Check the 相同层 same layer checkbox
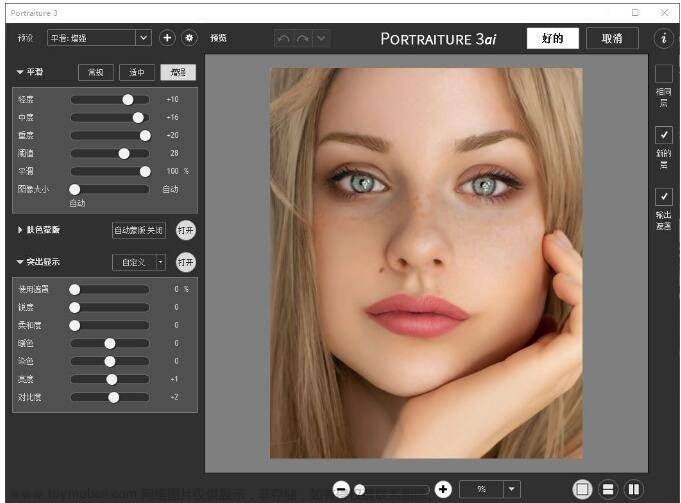This screenshot has width=681, height=503. tap(664, 74)
